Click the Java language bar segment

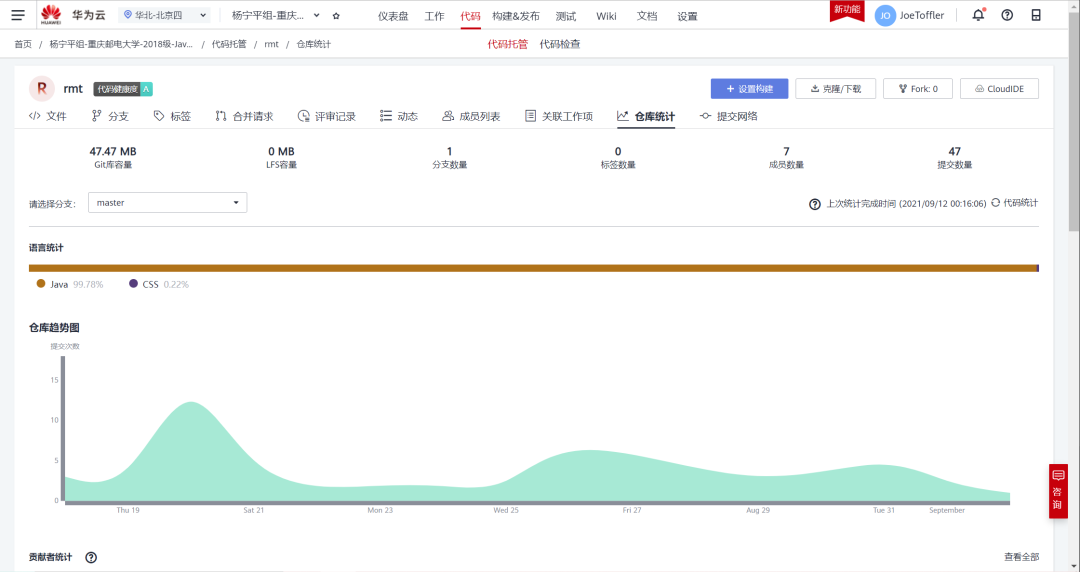coord(532,268)
